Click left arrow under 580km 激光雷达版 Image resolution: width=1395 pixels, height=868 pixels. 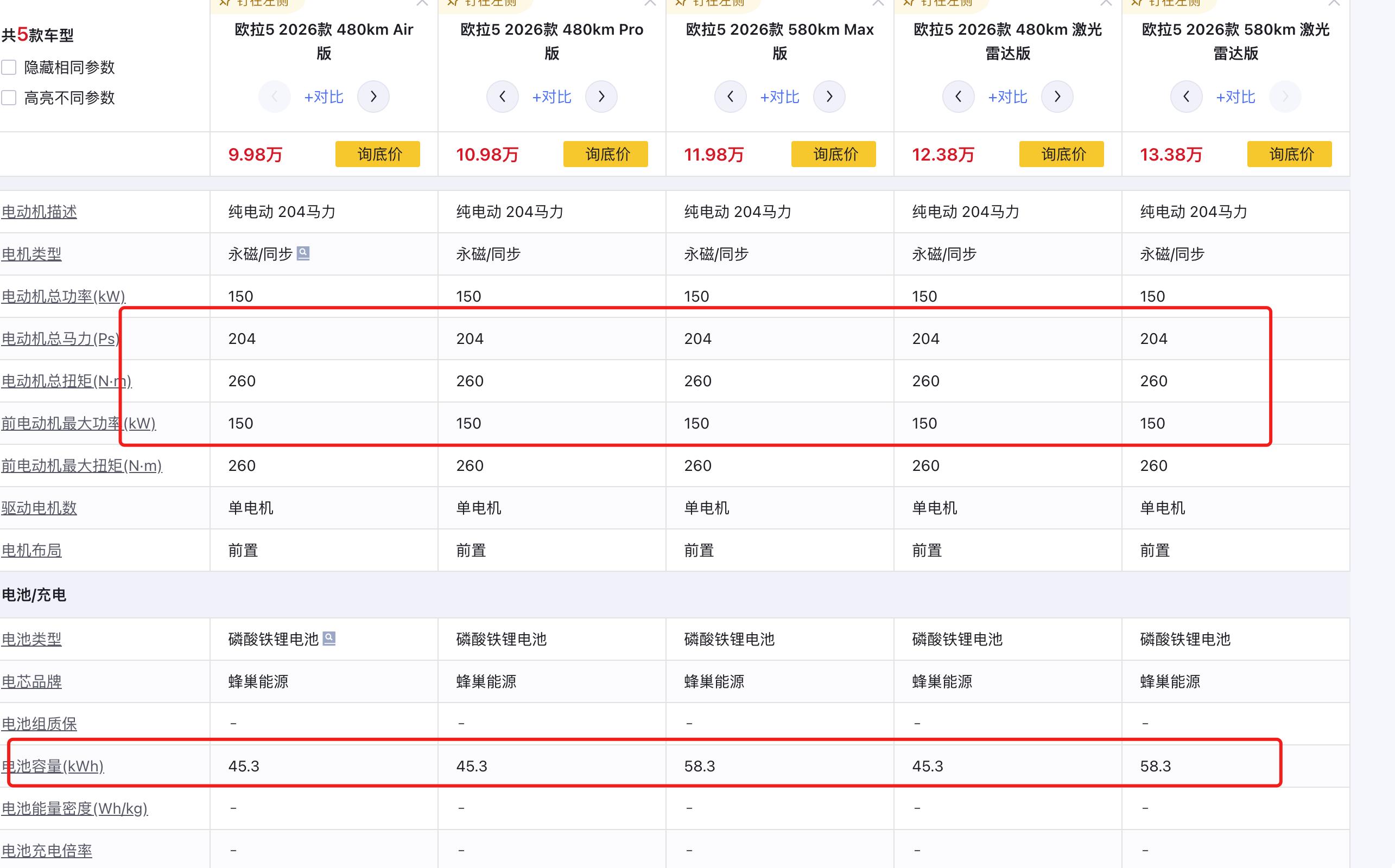(x=1187, y=97)
